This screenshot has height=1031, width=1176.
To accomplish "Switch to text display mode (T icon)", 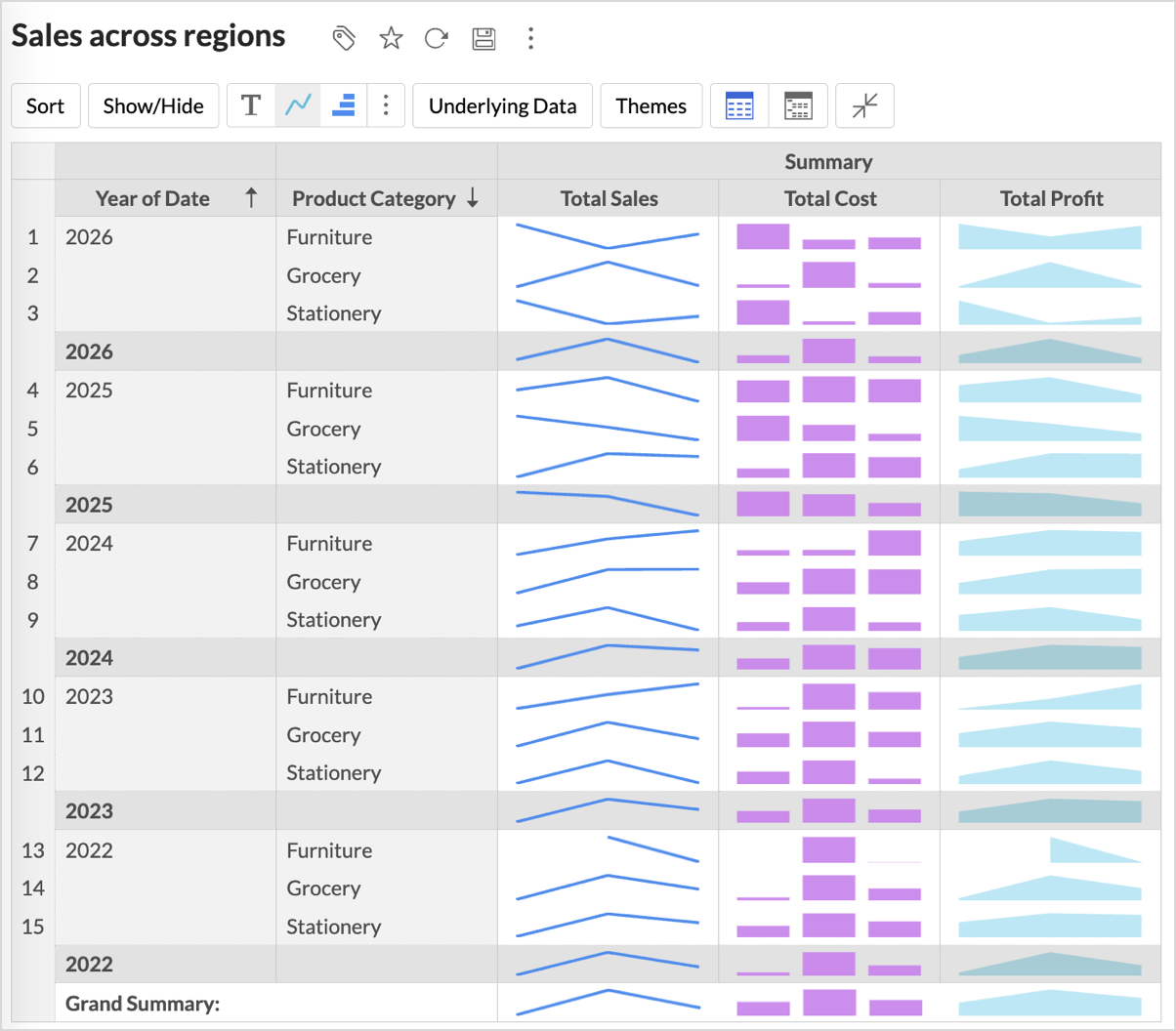I will tap(251, 105).
